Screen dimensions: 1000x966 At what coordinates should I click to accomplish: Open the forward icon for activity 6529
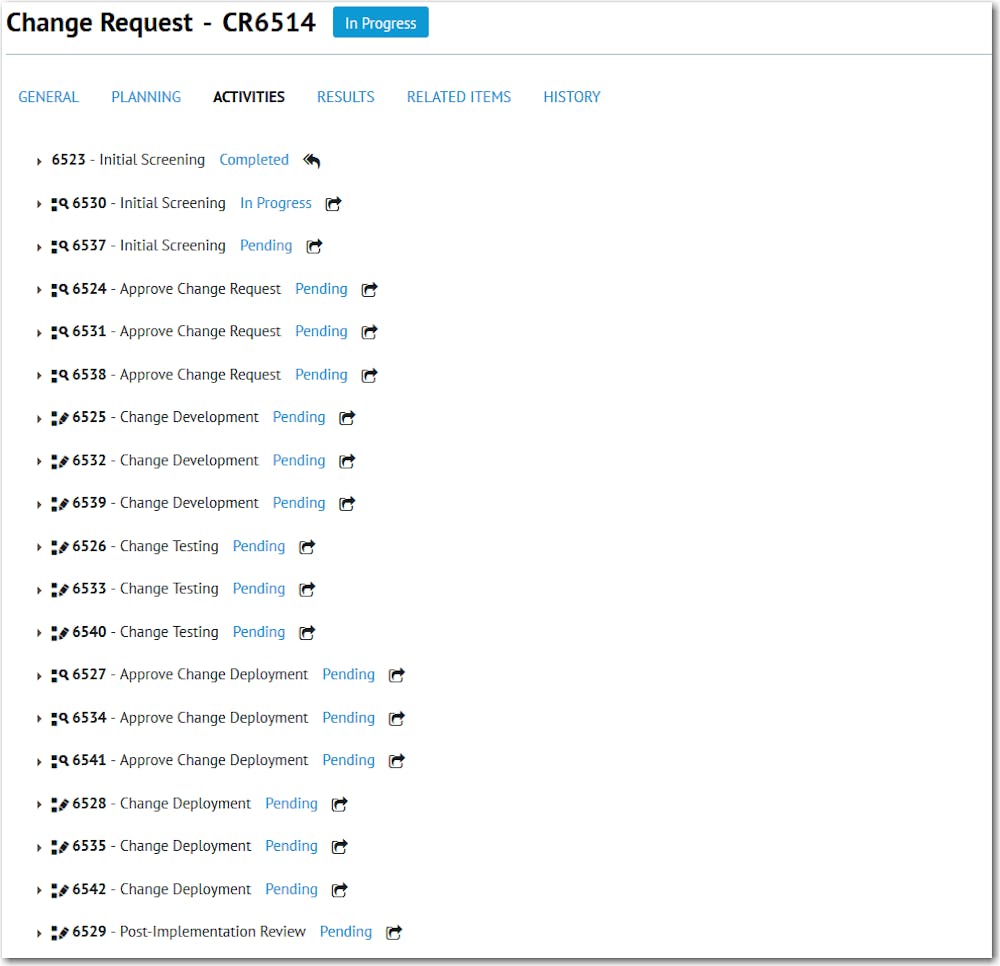click(x=393, y=931)
